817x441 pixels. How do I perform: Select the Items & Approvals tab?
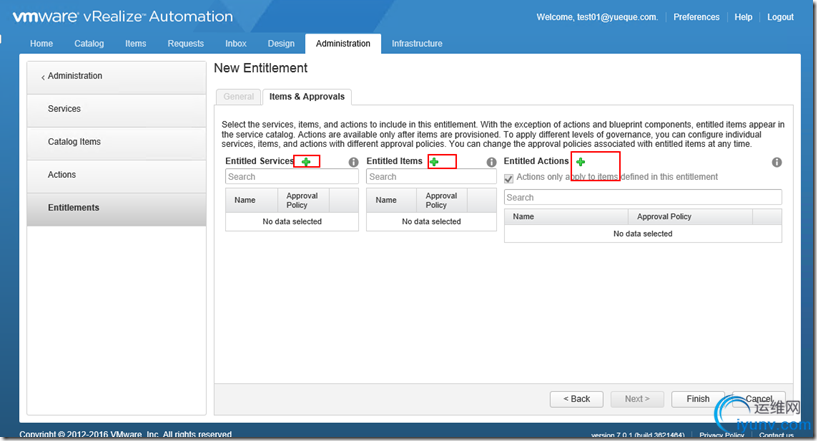click(x=307, y=96)
